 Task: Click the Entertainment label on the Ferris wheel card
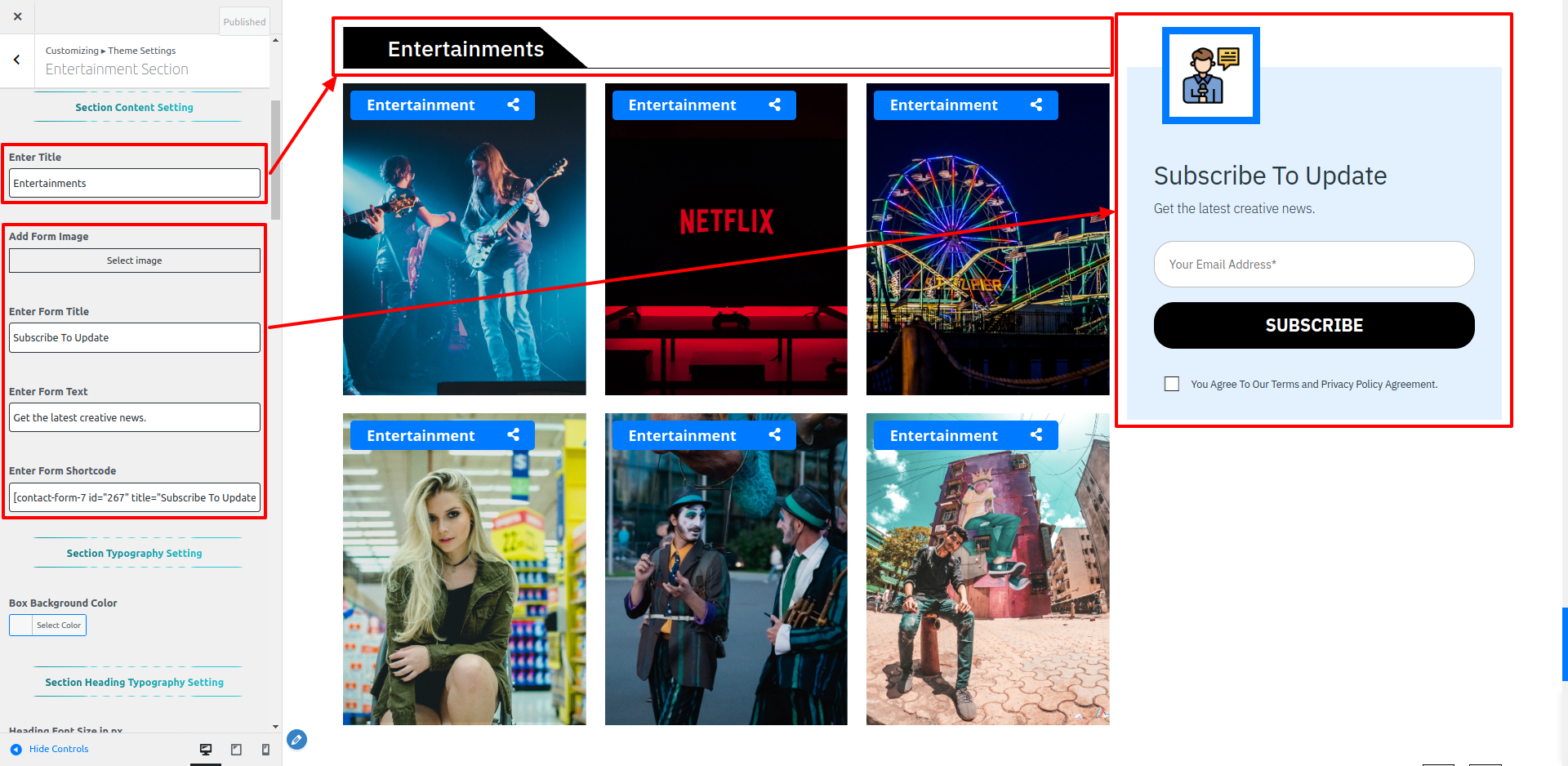943,105
